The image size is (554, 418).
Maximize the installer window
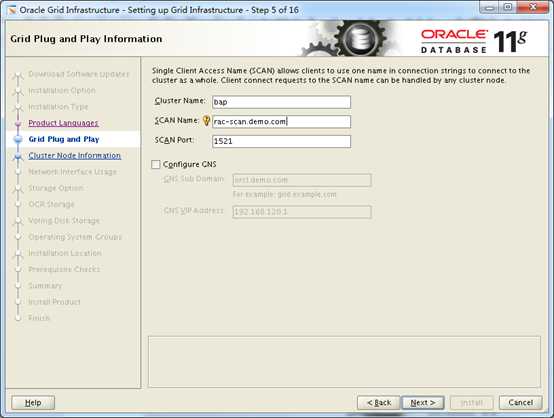click(508, 7)
